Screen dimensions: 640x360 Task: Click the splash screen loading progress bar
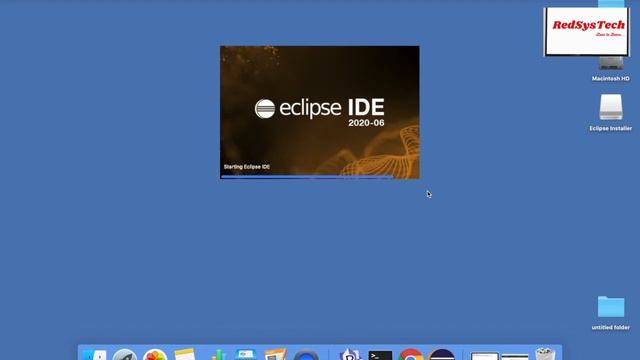point(320,177)
